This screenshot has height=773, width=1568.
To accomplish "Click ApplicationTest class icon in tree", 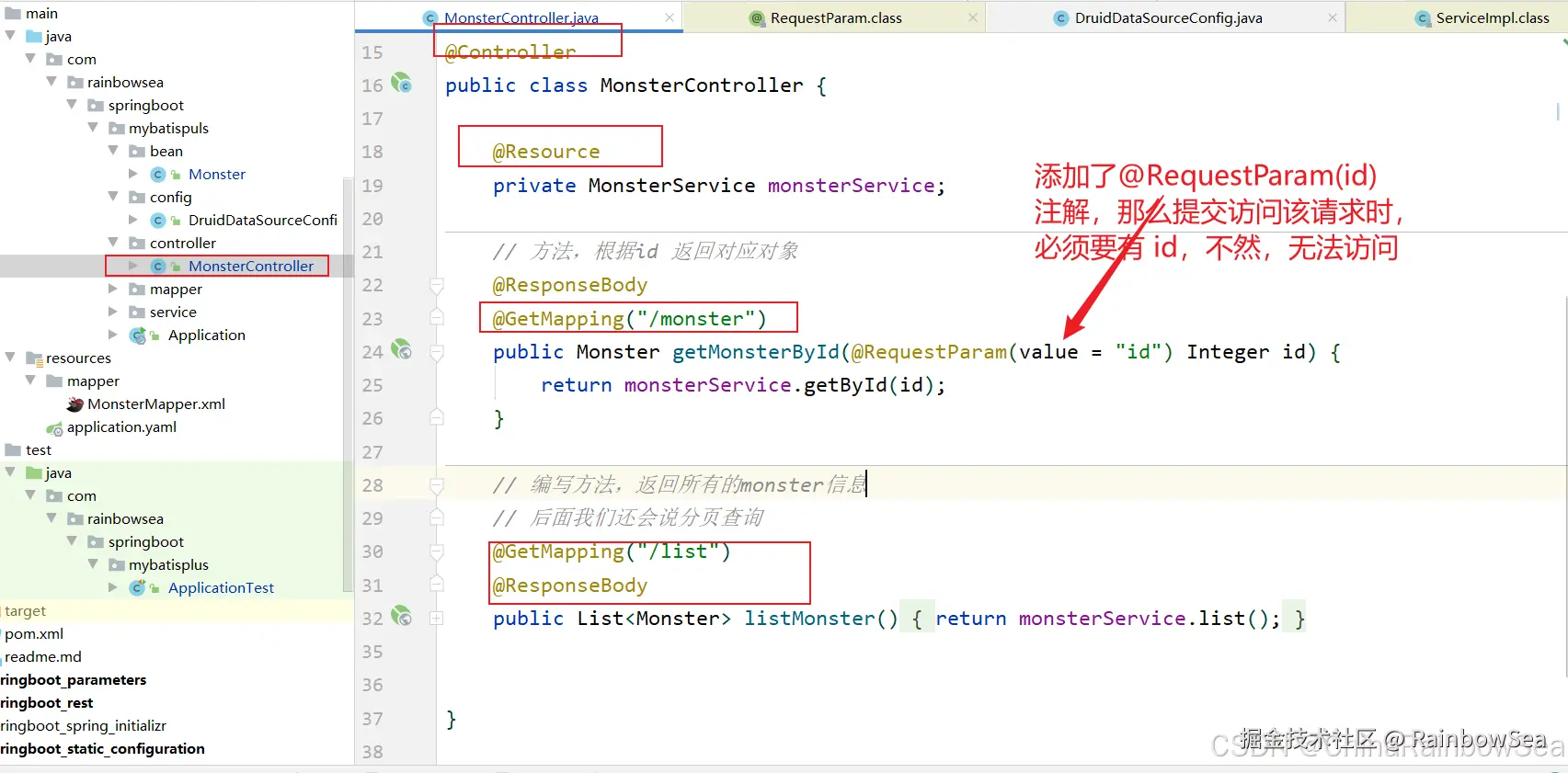I will 138,588.
